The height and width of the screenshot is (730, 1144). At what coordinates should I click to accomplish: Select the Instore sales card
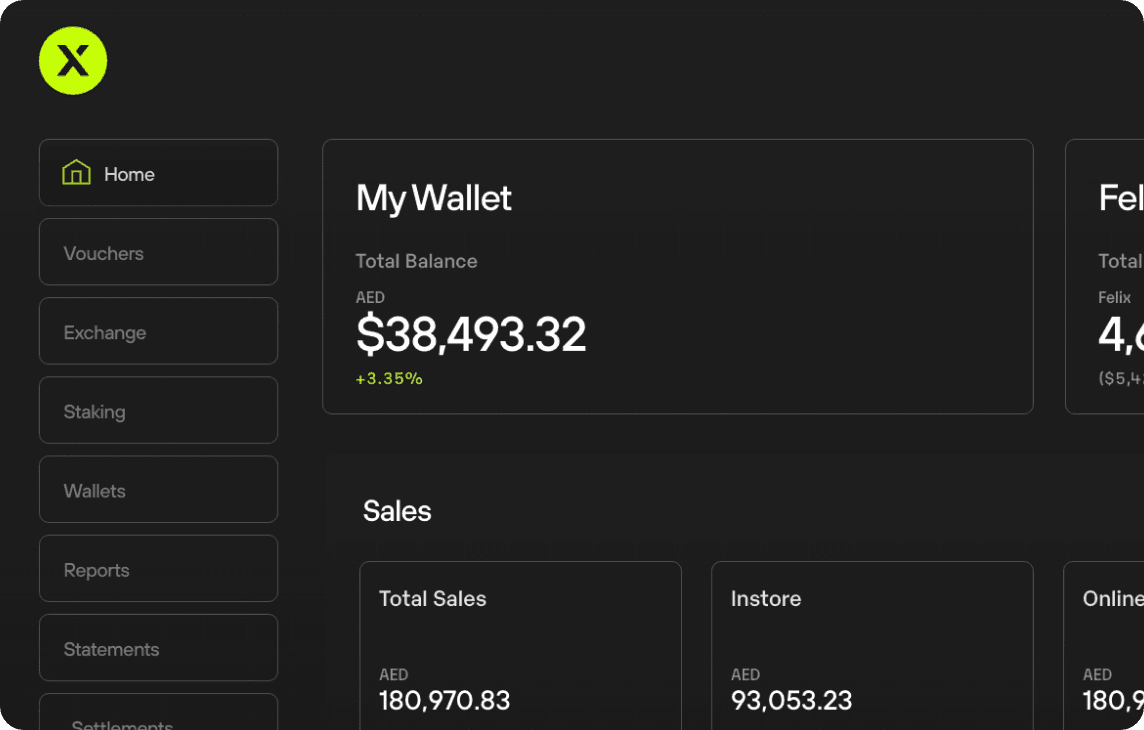(x=872, y=645)
